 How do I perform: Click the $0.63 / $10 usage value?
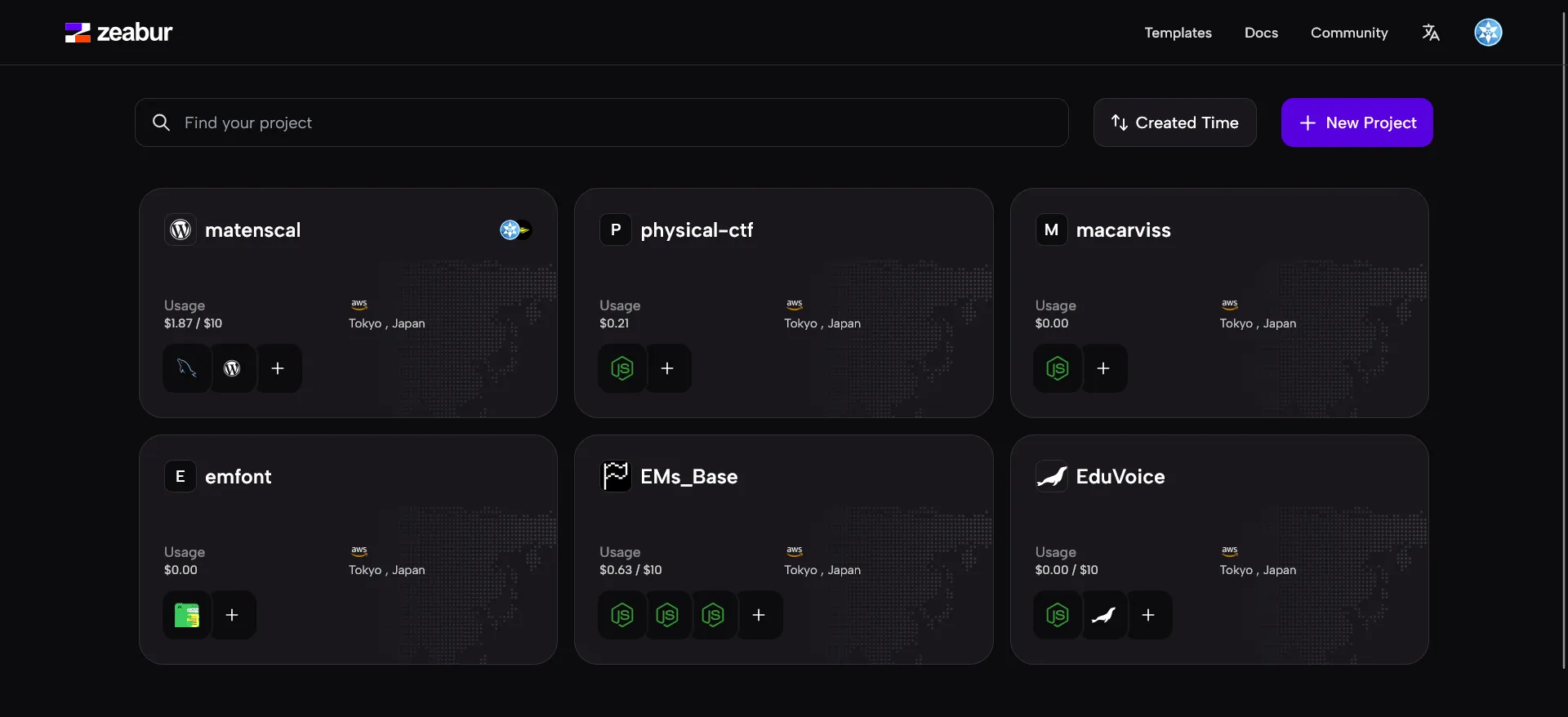[630, 570]
